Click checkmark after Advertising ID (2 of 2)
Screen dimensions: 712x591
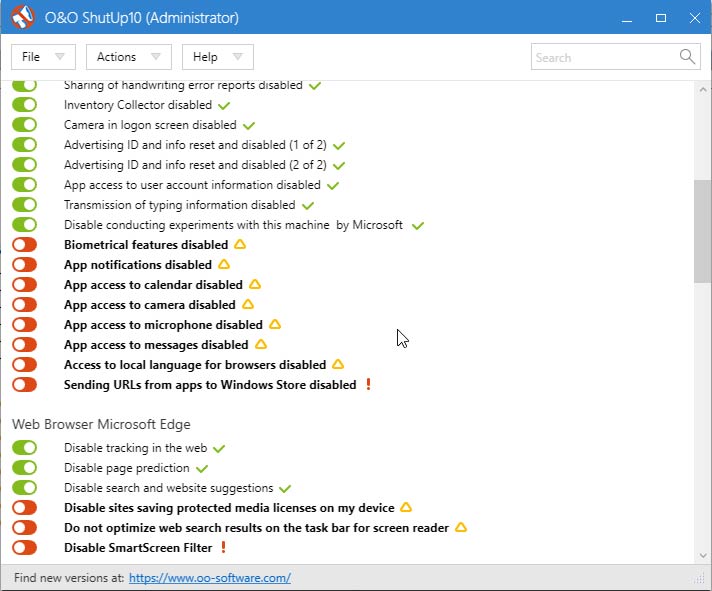pos(339,166)
